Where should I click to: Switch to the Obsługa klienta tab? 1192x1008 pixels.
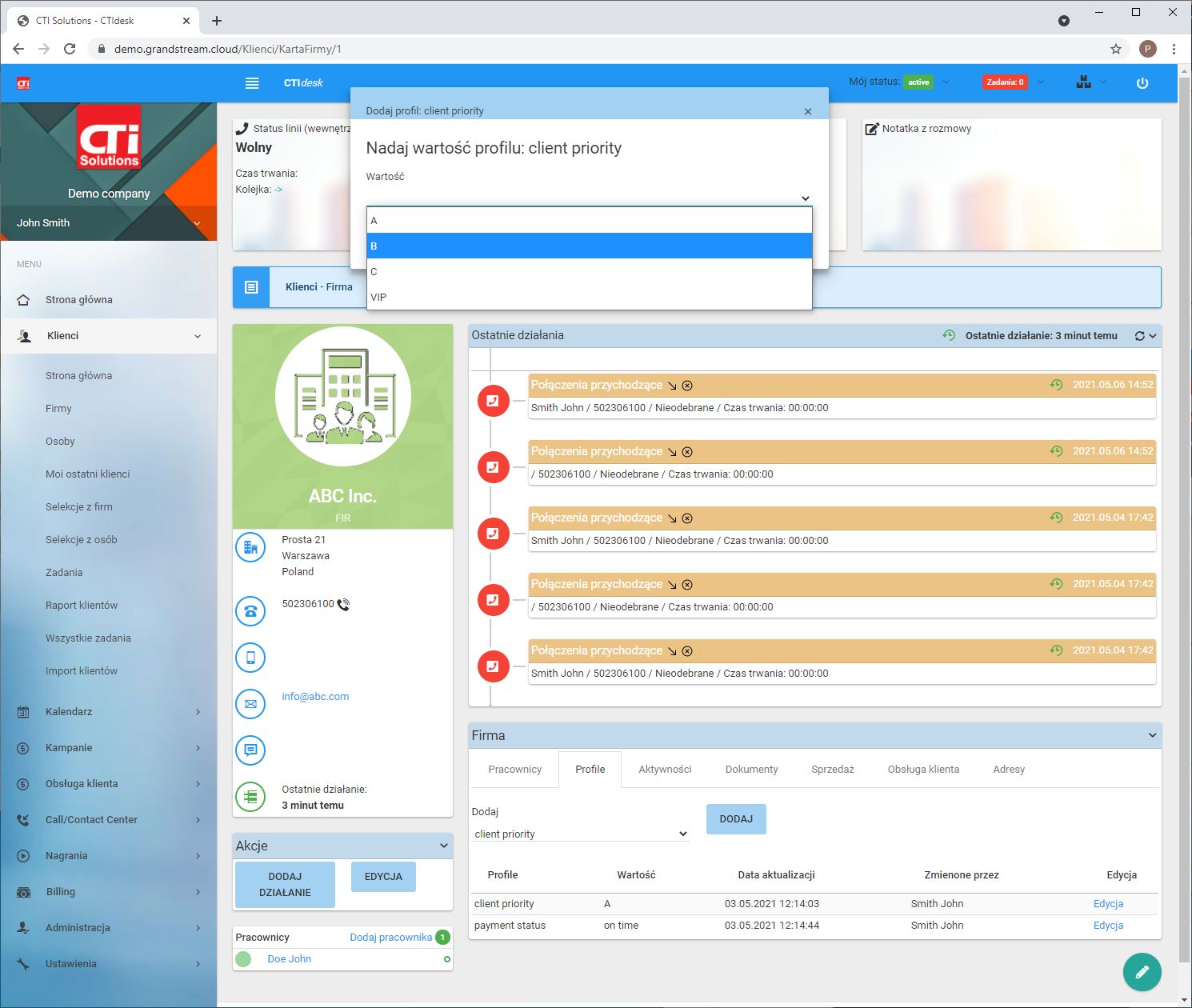pos(923,769)
